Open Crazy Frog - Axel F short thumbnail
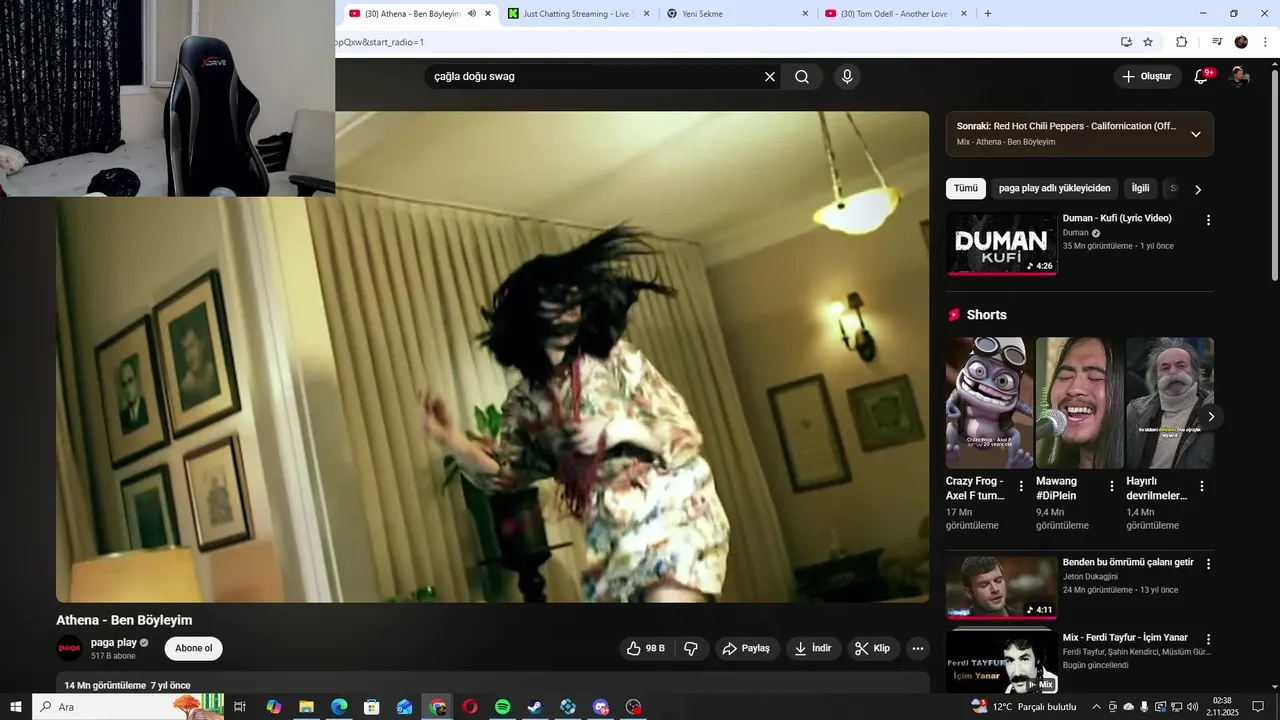Screen dimensions: 1280x720 990,402
